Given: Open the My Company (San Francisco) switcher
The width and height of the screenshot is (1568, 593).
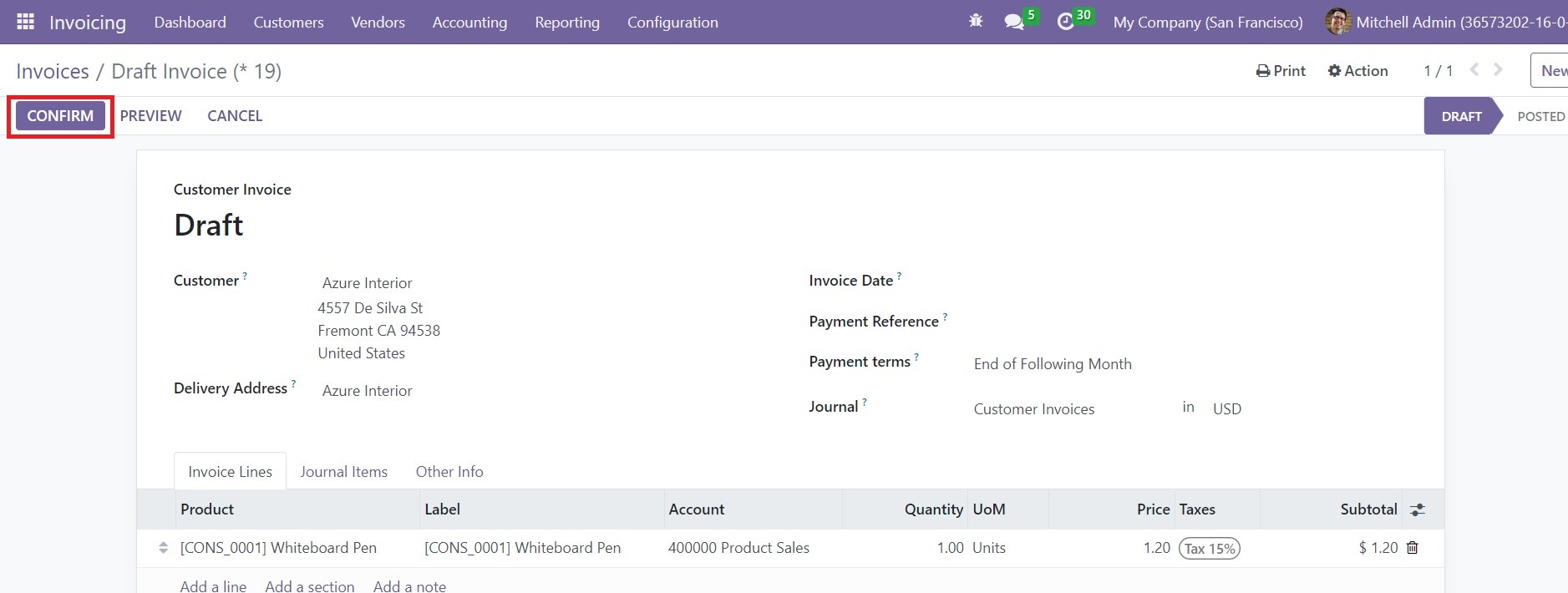Looking at the screenshot, I should click(x=1208, y=23).
